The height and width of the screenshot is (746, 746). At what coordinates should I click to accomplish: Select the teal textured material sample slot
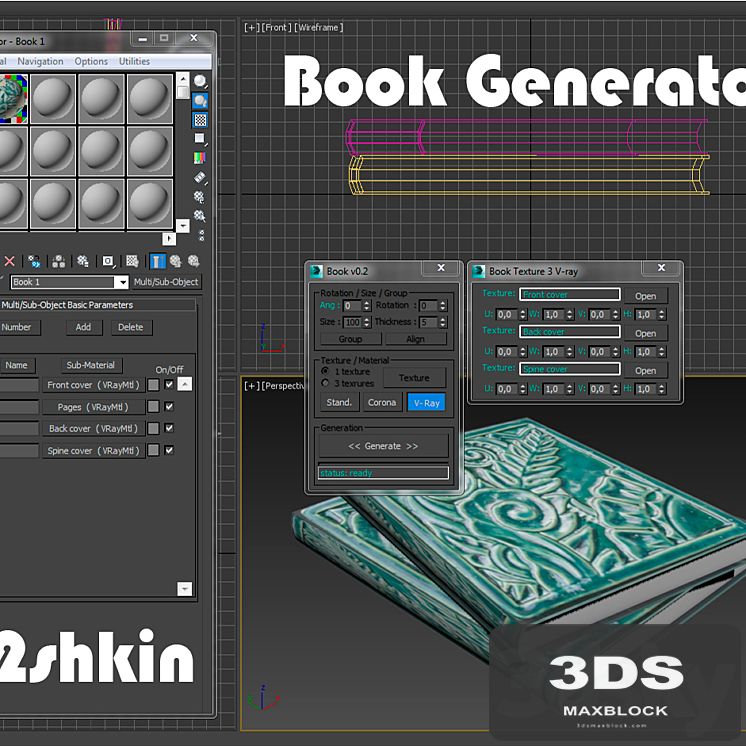click(12, 99)
